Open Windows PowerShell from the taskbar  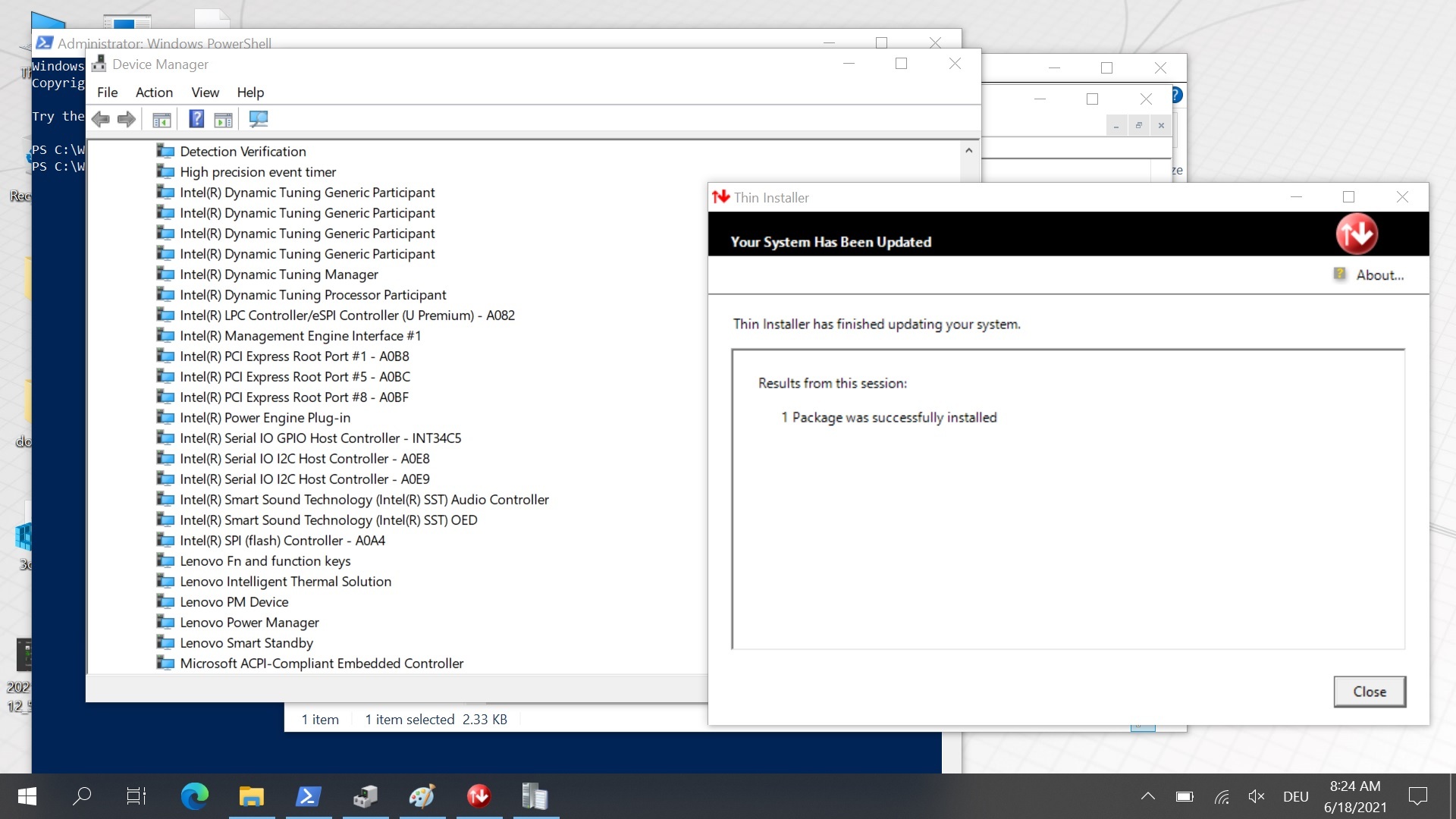[308, 795]
